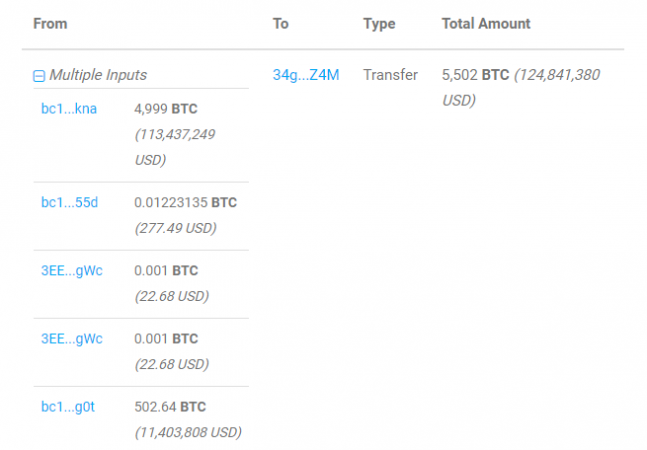Image resolution: width=647 pixels, height=450 pixels.
Task: Click the 5,502 BTC total amount
Action: 475,75
